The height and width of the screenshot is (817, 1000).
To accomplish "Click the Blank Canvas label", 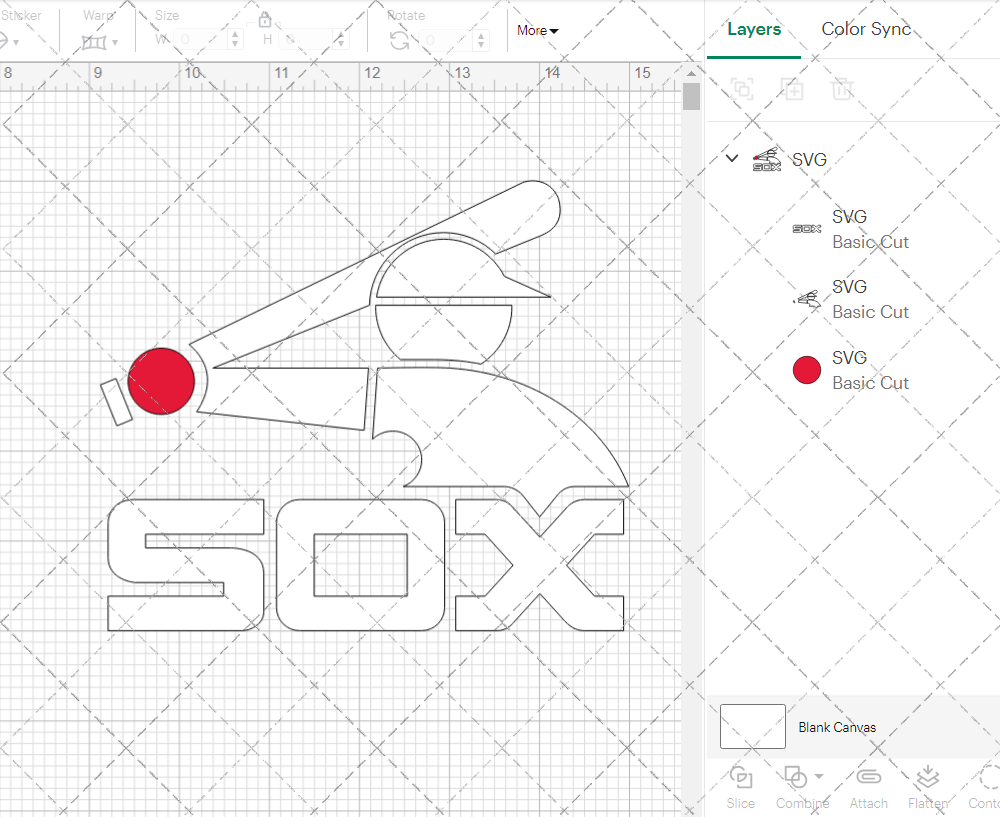I will [x=837, y=727].
